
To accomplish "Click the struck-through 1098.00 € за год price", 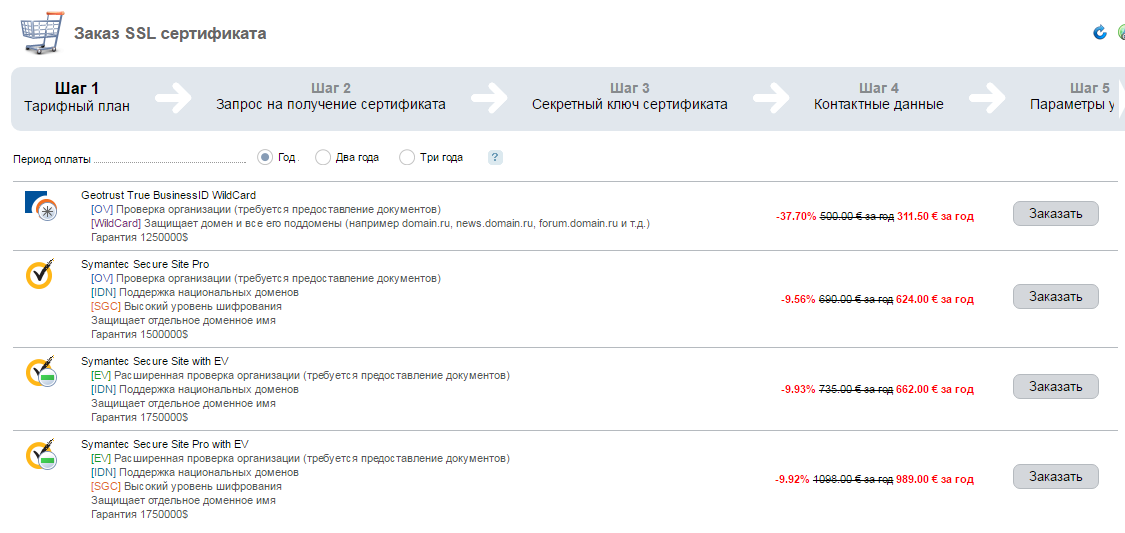I will (853, 479).
